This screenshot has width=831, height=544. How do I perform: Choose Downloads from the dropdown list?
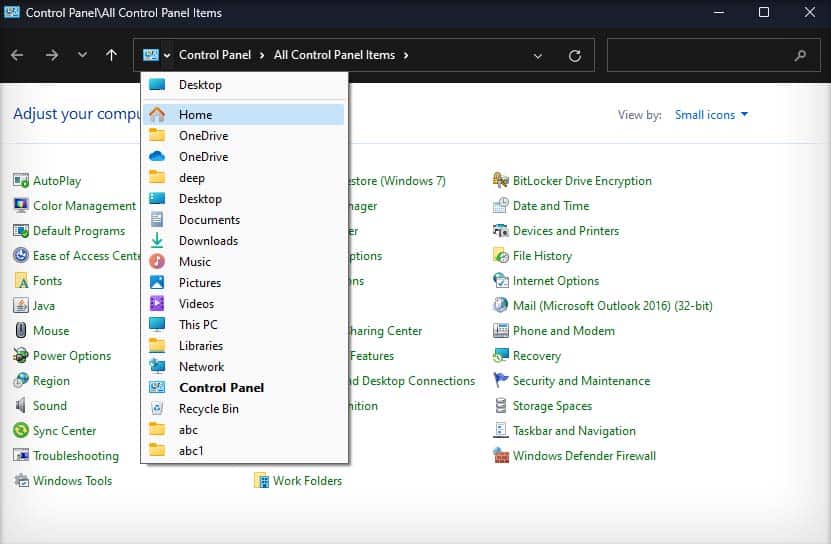243,241
